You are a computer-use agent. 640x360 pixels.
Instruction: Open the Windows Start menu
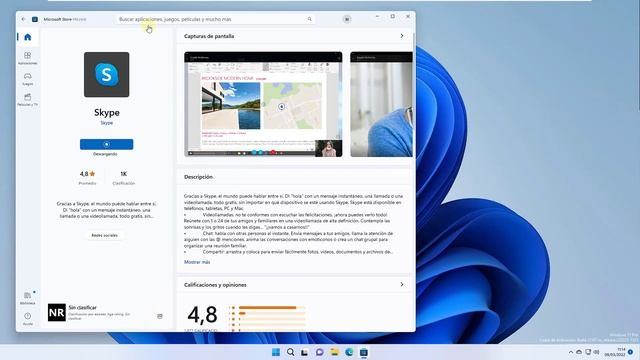(x=276, y=352)
